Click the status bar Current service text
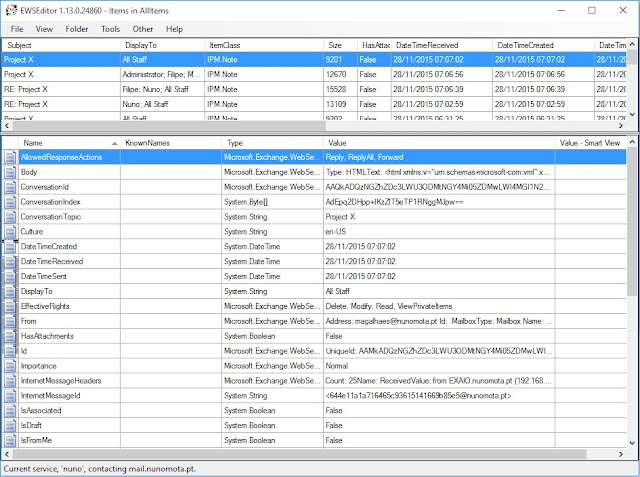The width and height of the screenshot is (640, 477). click(x=100, y=468)
